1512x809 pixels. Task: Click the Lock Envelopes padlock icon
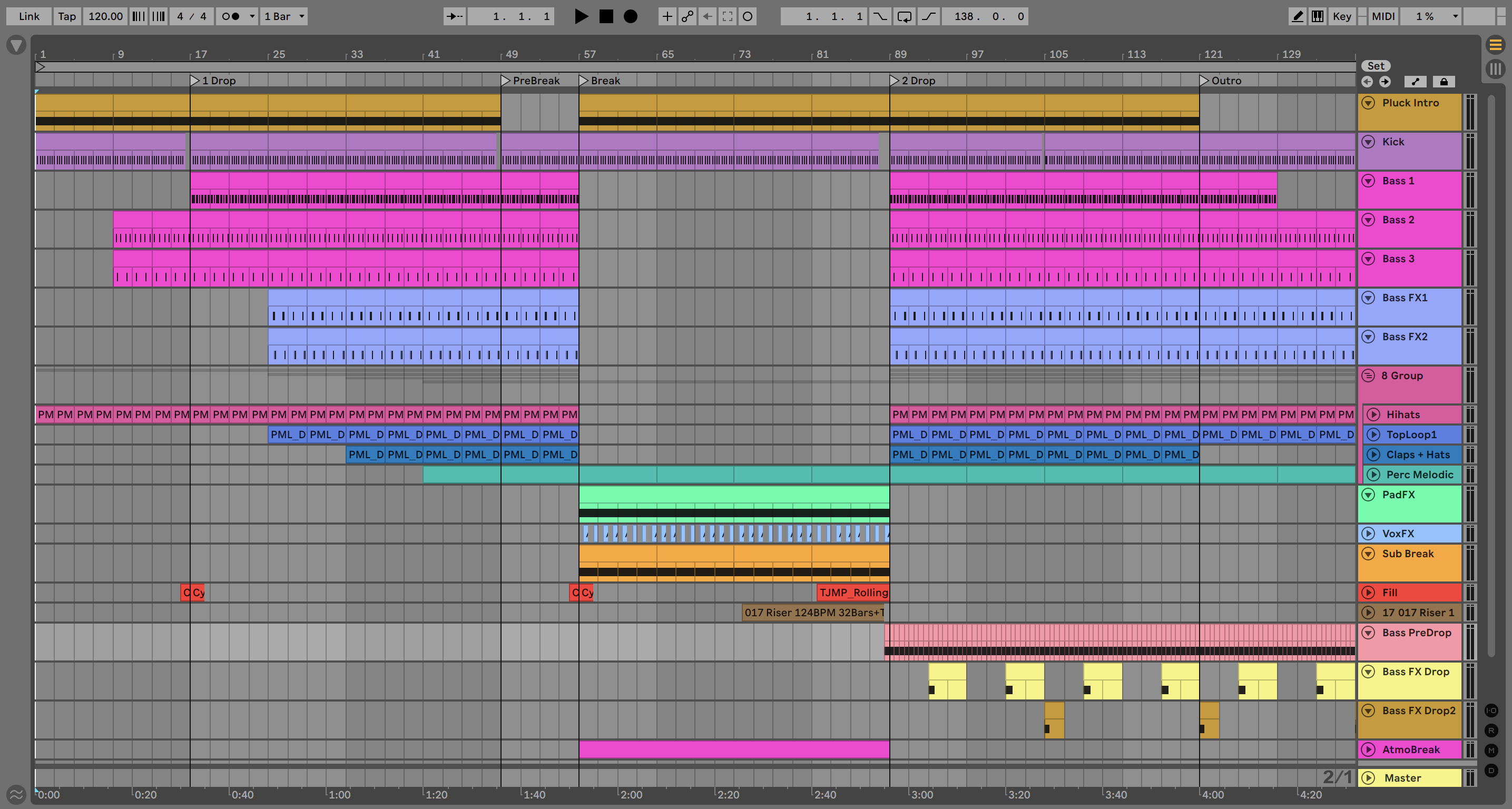1444,82
